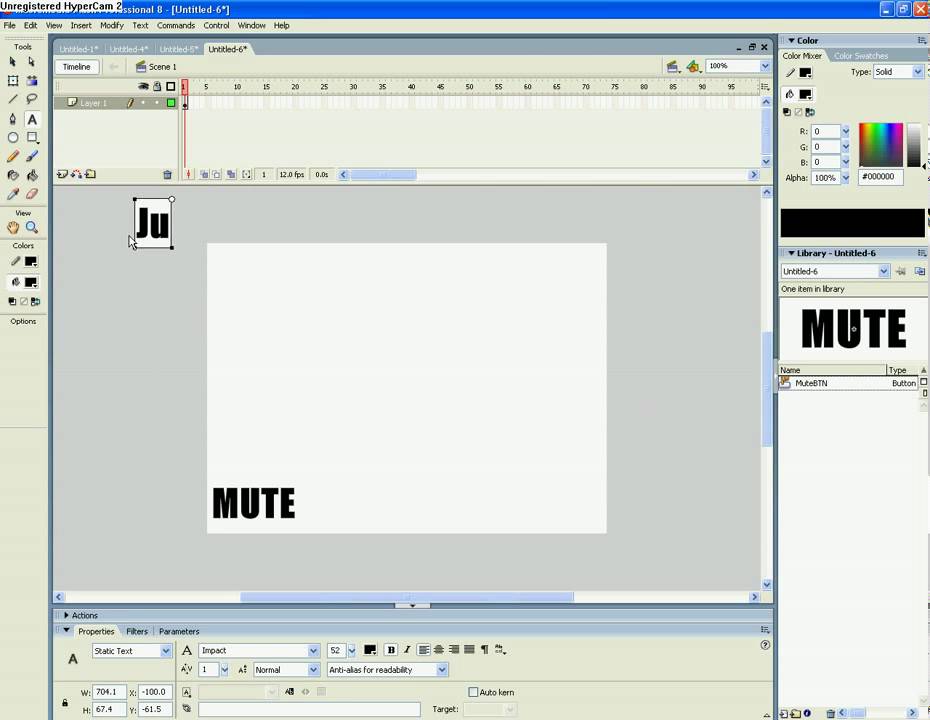Enable the Auto kern checkbox

tap(473, 692)
